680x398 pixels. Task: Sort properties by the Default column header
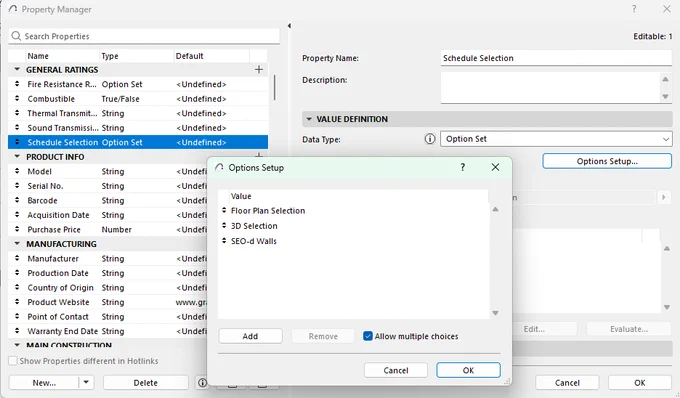pos(211,56)
